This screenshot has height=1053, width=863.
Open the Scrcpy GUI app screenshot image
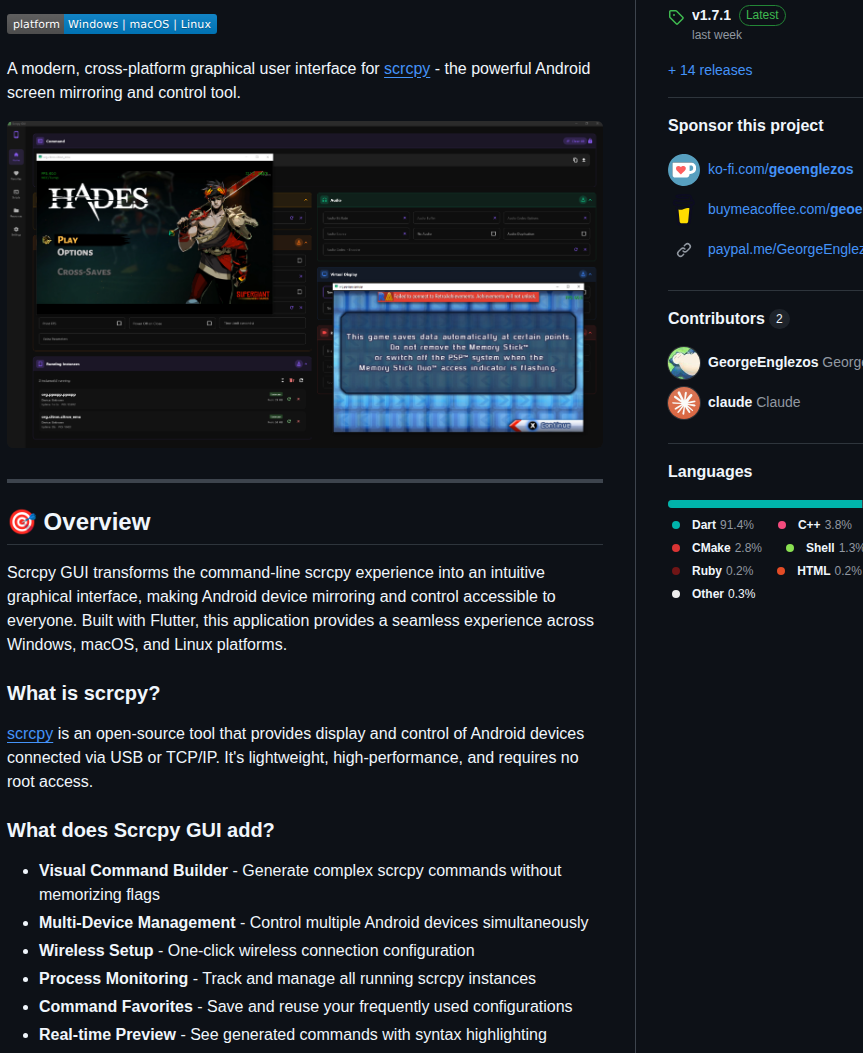click(x=305, y=285)
